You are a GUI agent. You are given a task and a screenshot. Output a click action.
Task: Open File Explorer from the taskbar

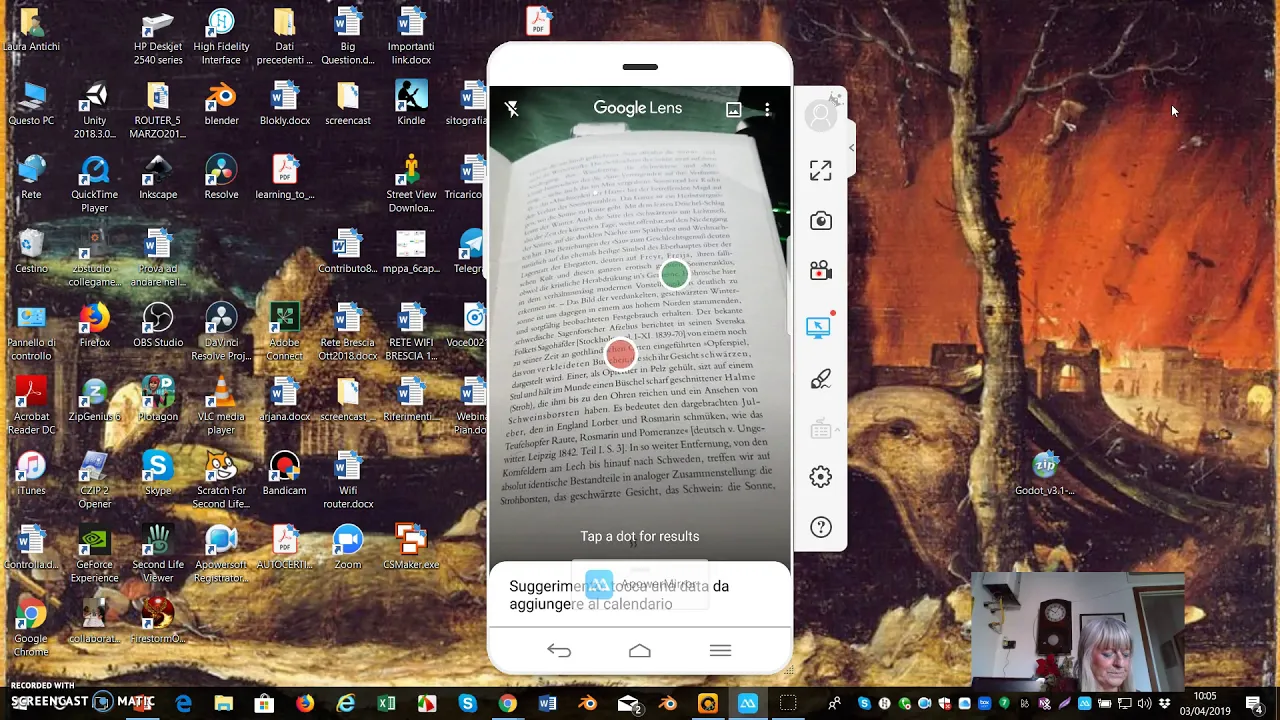click(224, 704)
